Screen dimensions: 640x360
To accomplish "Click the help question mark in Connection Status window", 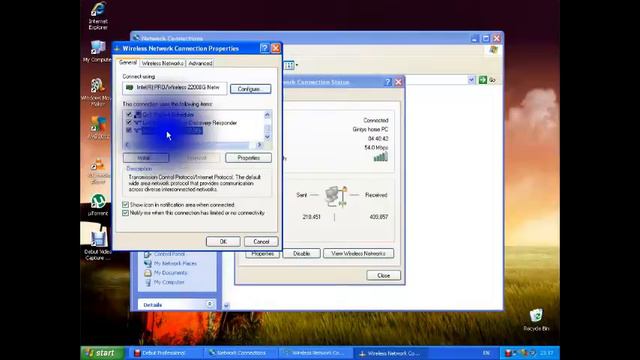I will [388, 82].
